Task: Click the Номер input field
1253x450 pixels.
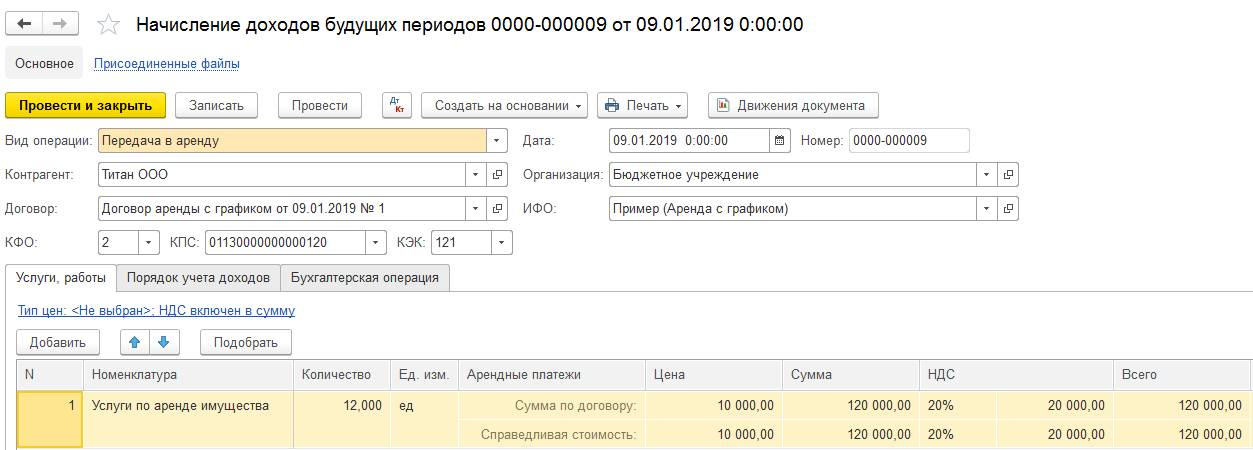Action: (x=908, y=141)
